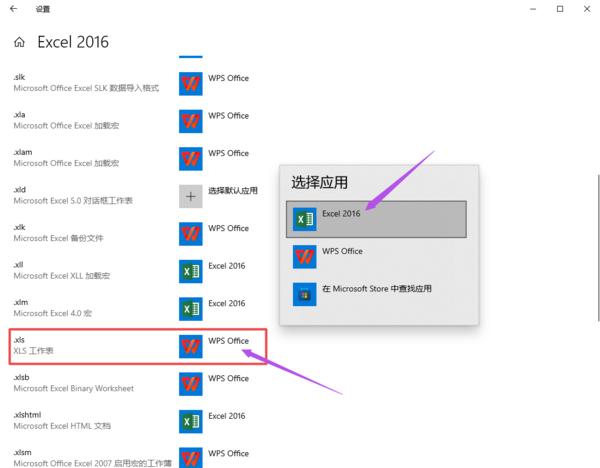Select WPS Office entry in 选择应用 popup

pyautogui.click(x=376, y=257)
